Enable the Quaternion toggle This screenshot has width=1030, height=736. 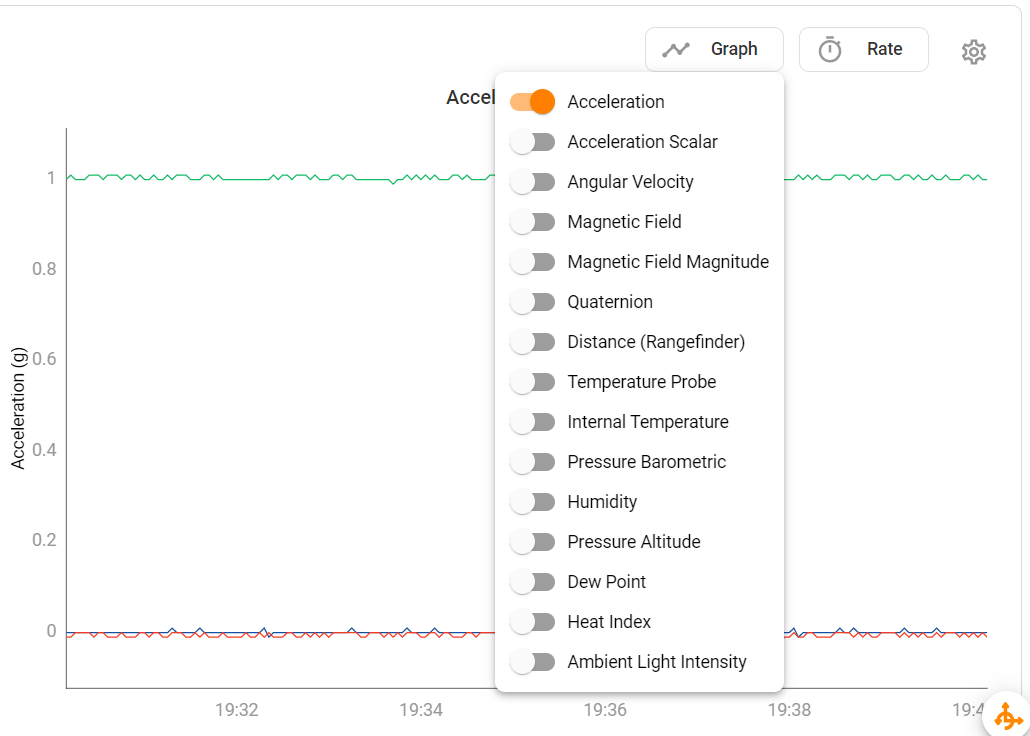(533, 301)
